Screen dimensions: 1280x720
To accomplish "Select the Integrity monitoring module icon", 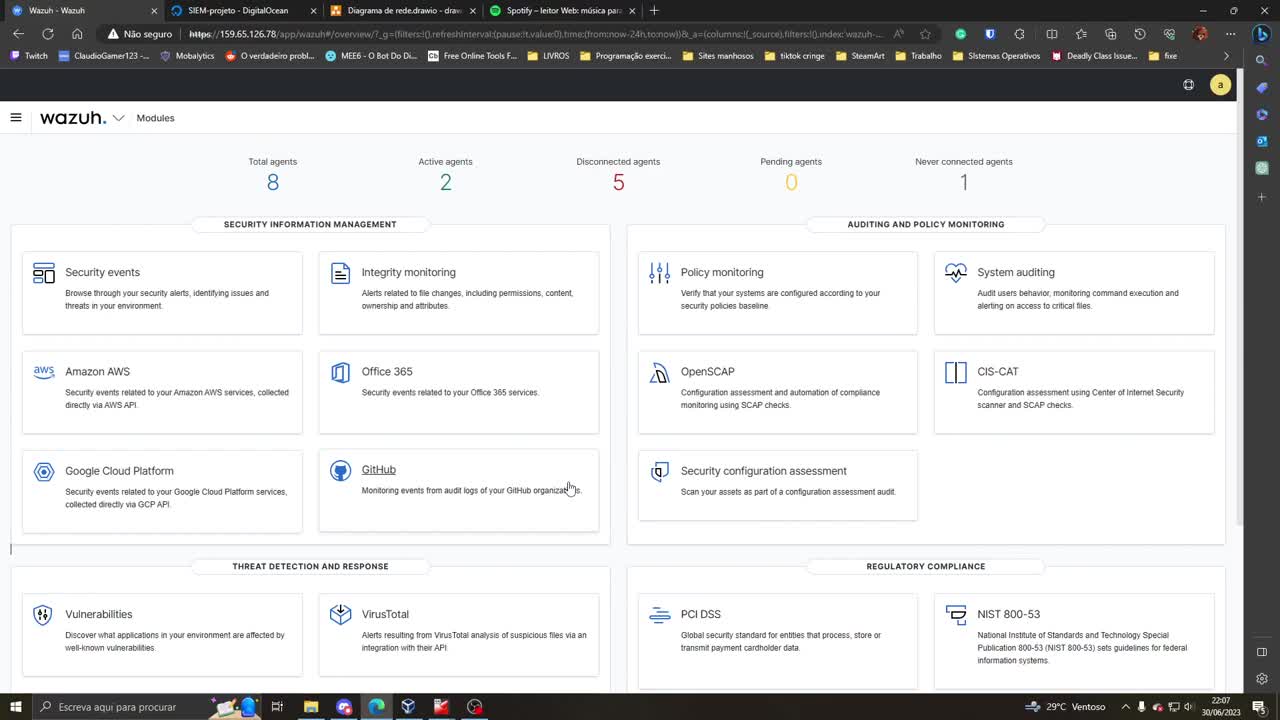I will [340, 273].
